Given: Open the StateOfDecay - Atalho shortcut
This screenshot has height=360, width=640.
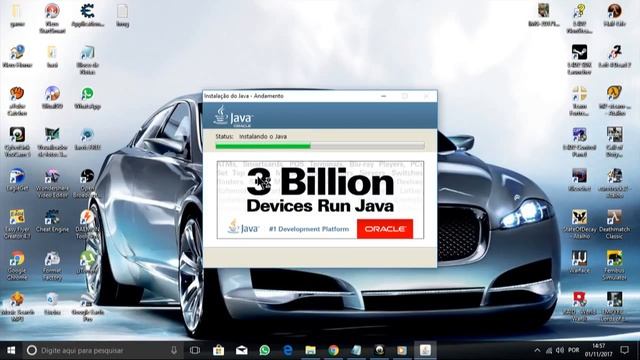Looking at the screenshot, I should (580, 224).
